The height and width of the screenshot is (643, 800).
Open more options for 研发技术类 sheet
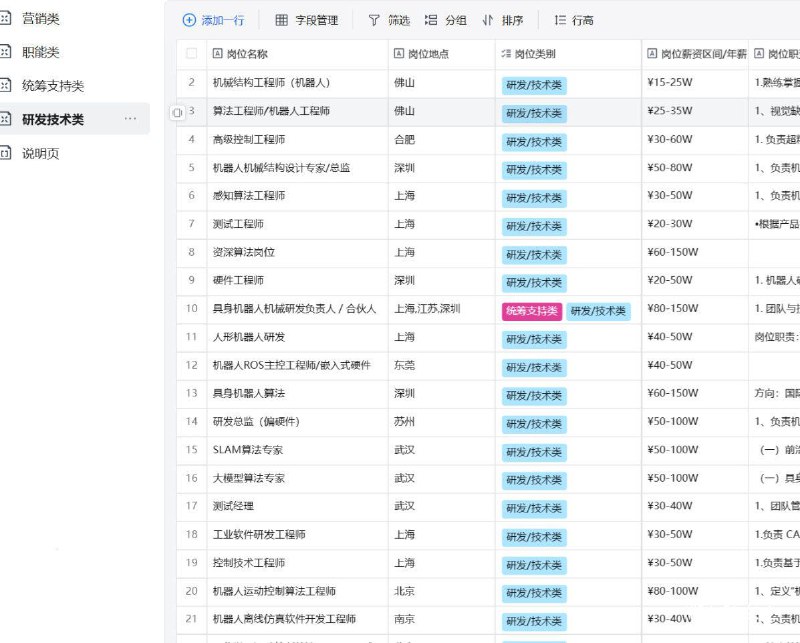point(130,118)
